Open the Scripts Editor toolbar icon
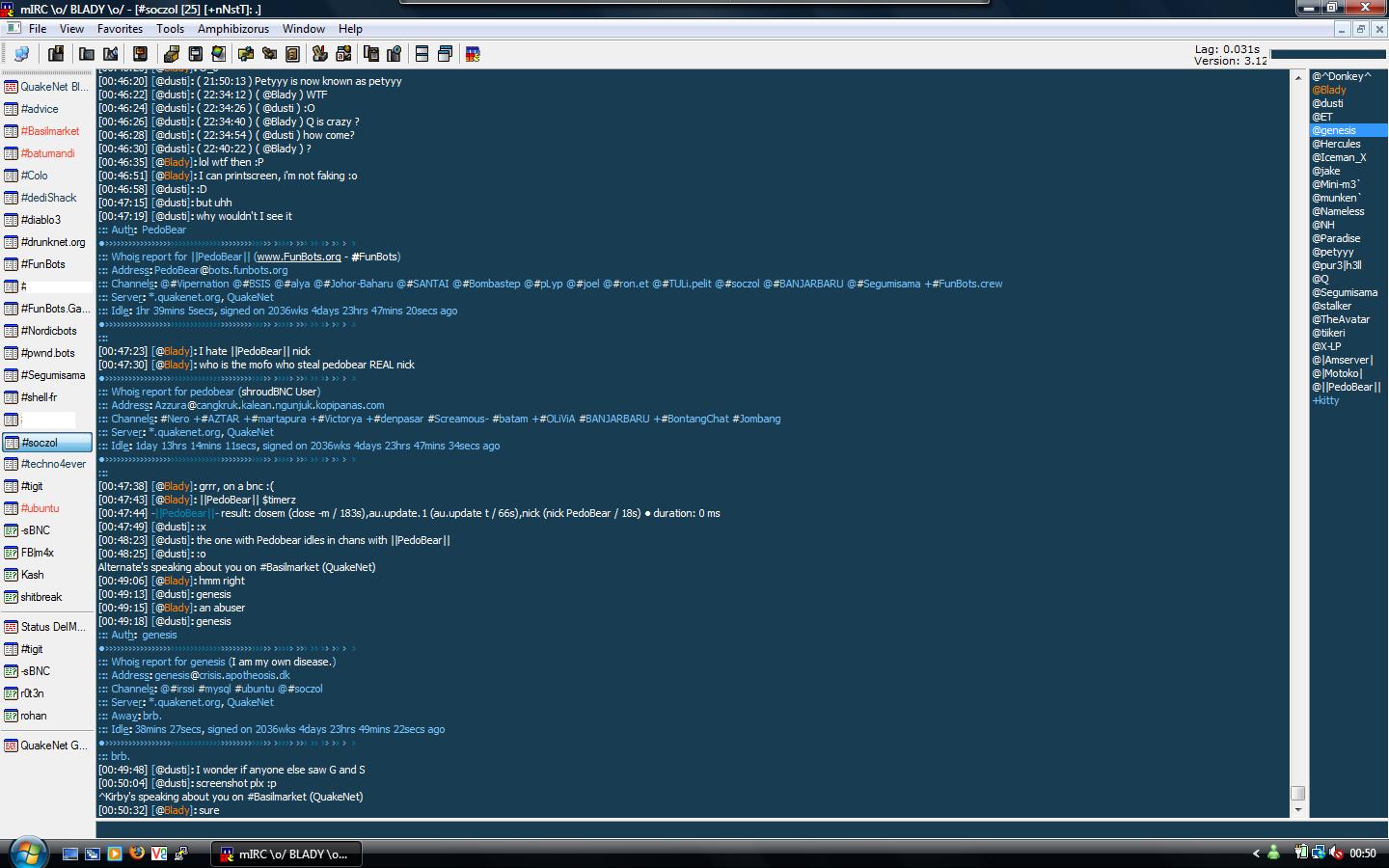Screen dimensions: 1389x868 [140, 54]
